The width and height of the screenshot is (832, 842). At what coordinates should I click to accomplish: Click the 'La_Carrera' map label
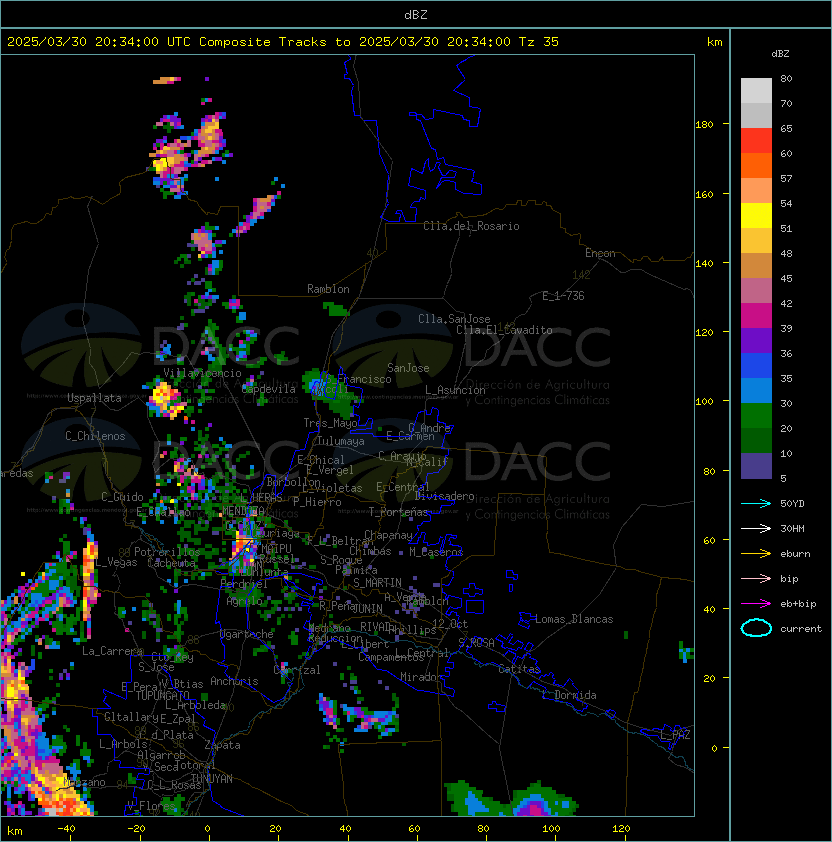[113, 651]
